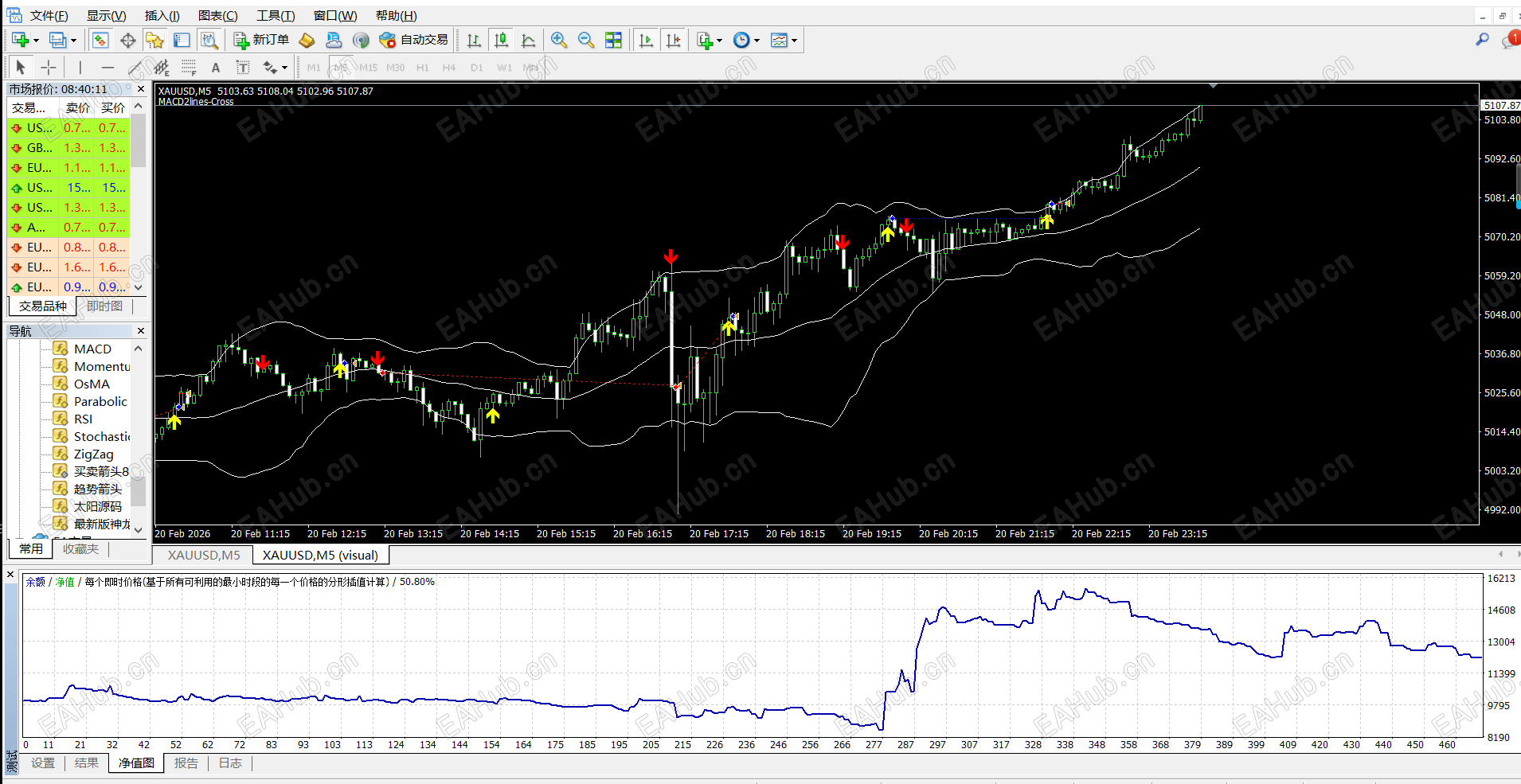Toggle chart auto scroll
The image size is (1521, 784).
pos(646,41)
